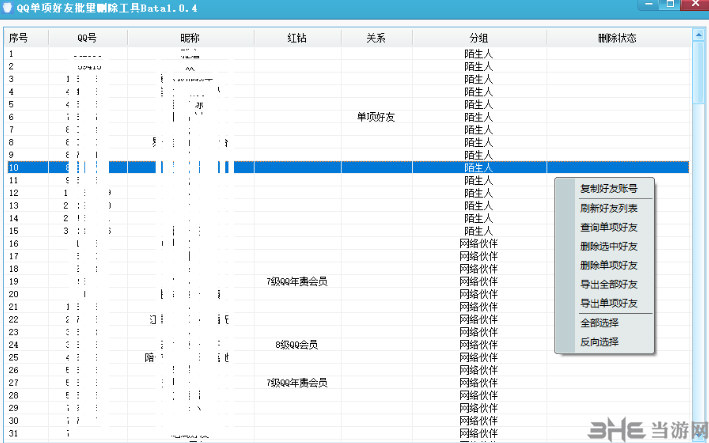Select 全部选择 to select all friends
This screenshot has height=443, width=709.
(x=598, y=323)
